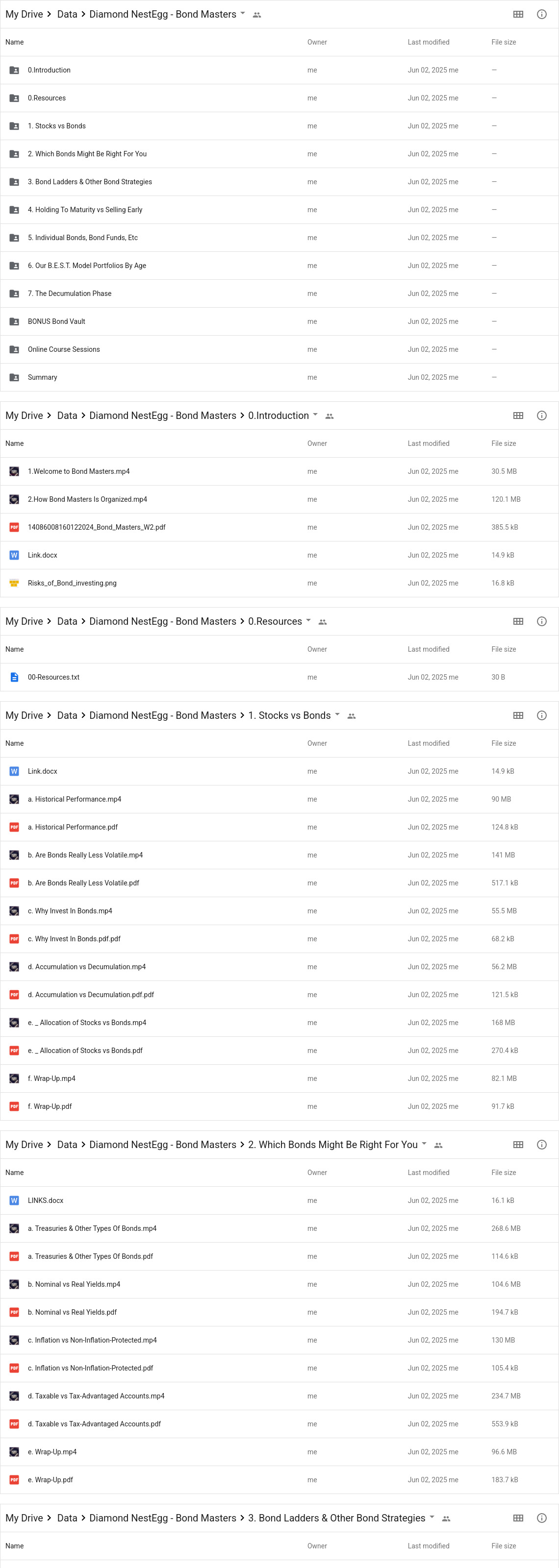This screenshot has height=1568, width=559.
Task: Open c. Why Invest In Bonds.pdf.pdf
Action: pos(279,939)
